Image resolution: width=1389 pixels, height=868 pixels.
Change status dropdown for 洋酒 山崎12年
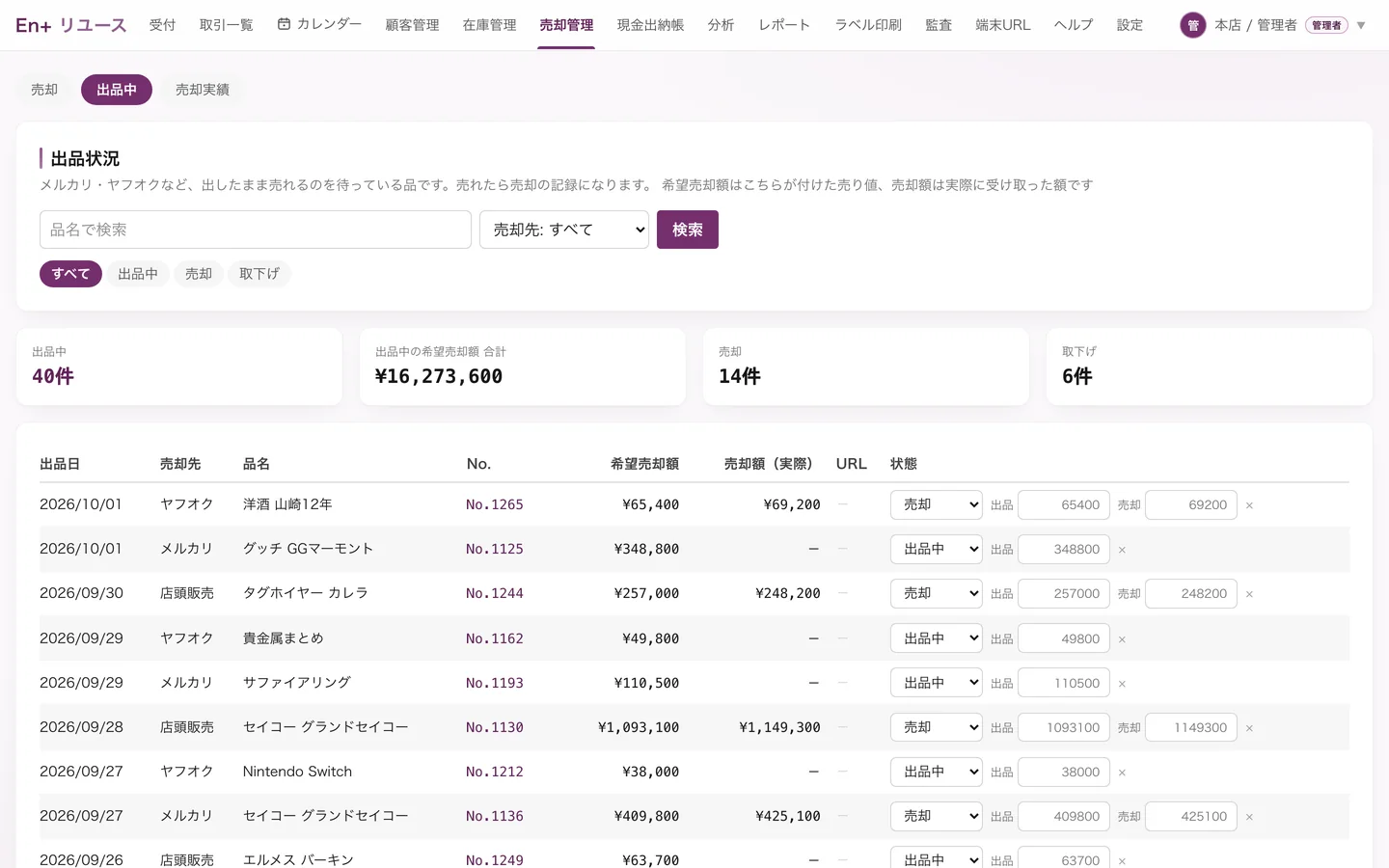(936, 504)
